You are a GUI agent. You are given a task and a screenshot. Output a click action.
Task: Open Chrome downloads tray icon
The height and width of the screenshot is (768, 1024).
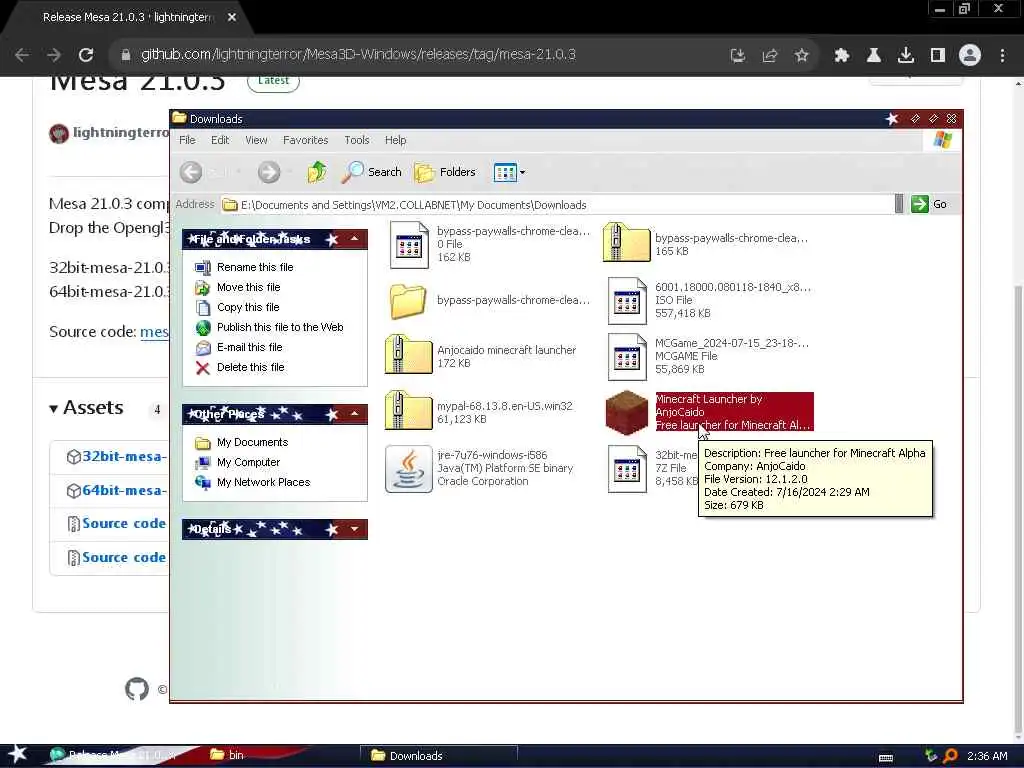point(906,56)
